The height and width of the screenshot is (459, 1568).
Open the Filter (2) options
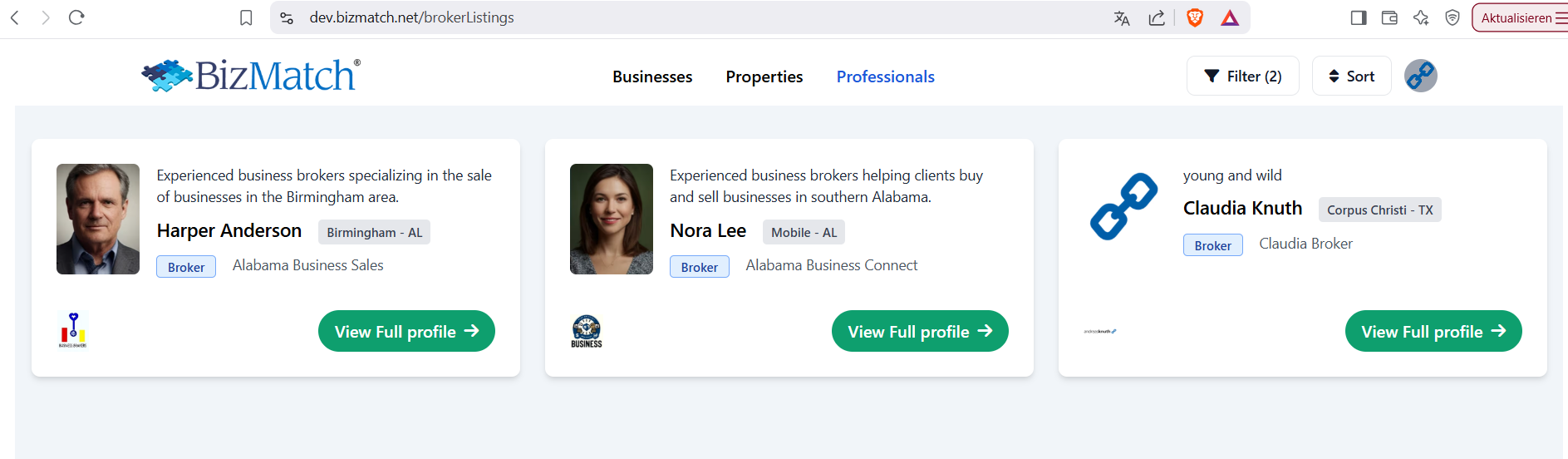click(x=1242, y=76)
